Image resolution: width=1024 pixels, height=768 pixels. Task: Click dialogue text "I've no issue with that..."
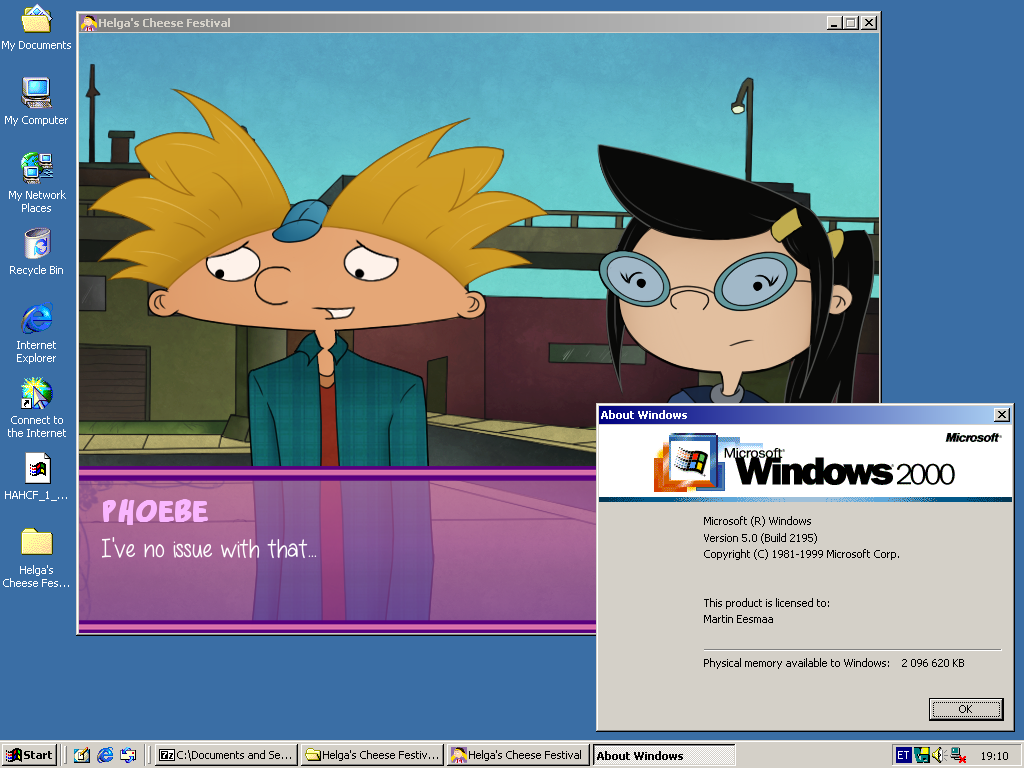(x=209, y=549)
